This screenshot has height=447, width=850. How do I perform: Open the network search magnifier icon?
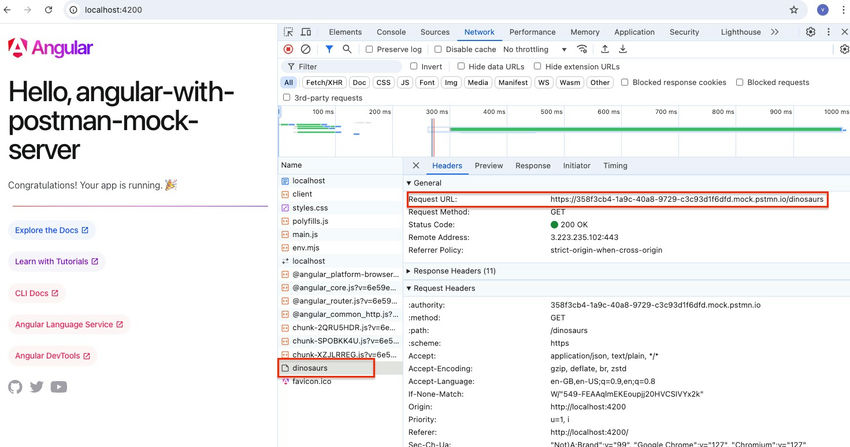pyautogui.click(x=347, y=49)
